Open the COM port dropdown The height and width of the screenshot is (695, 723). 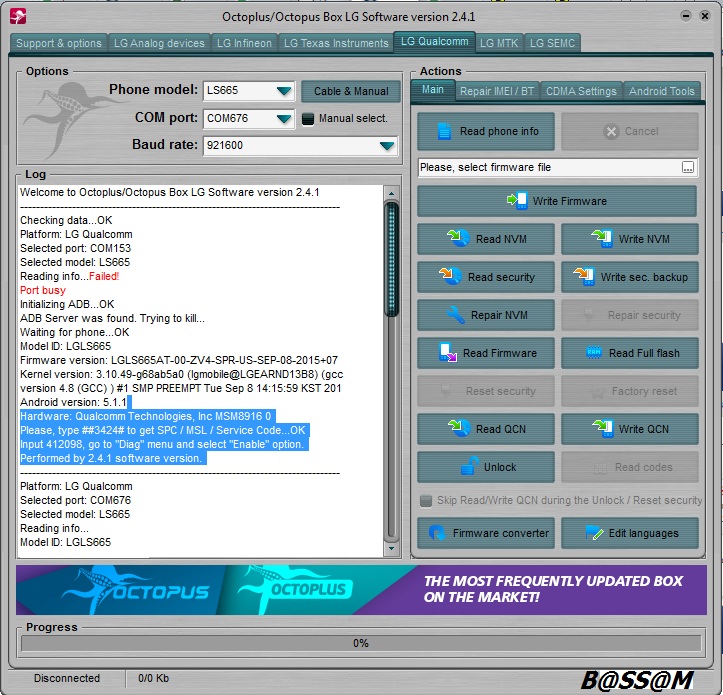point(284,119)
